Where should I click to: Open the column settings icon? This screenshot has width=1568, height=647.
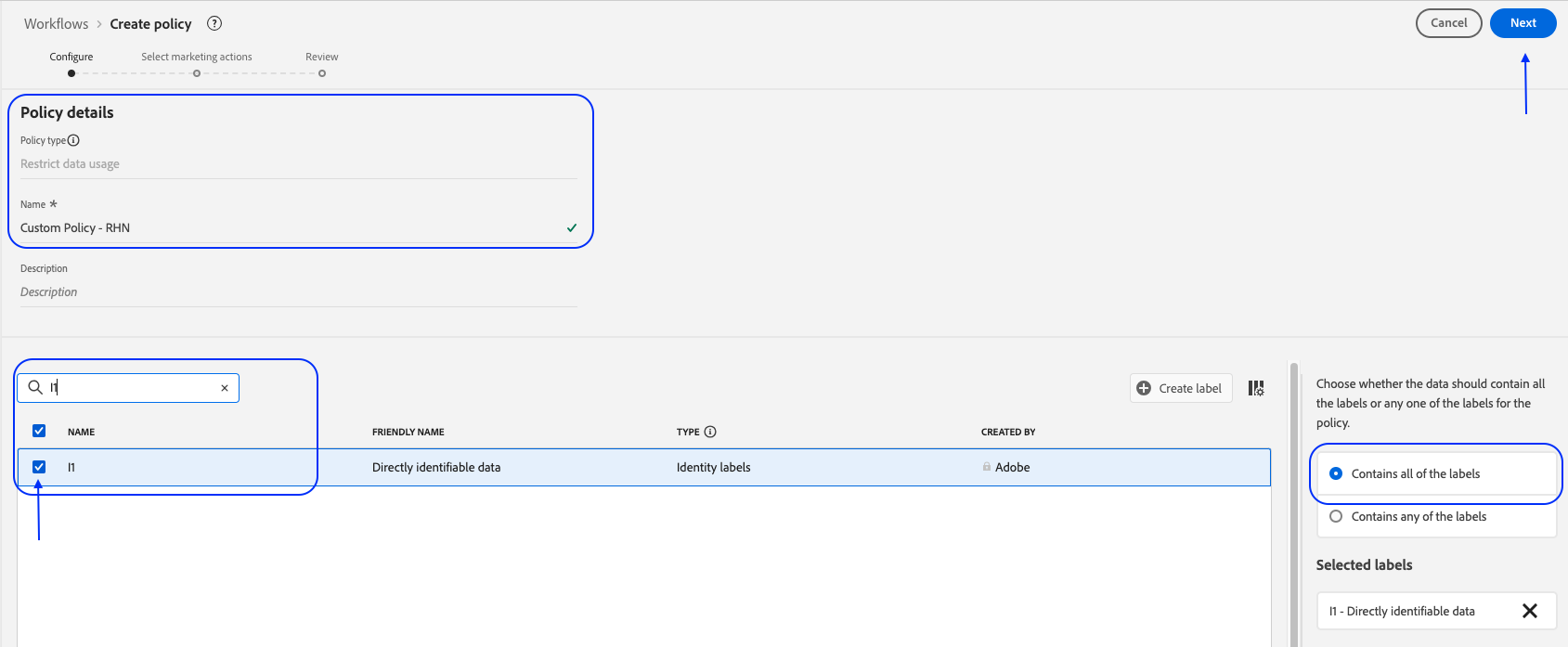tap(1256, 388)
